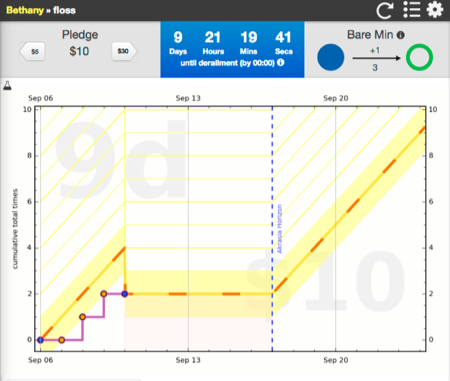Click the Bare Min heading
450x381 pixels.
[370, 35]
